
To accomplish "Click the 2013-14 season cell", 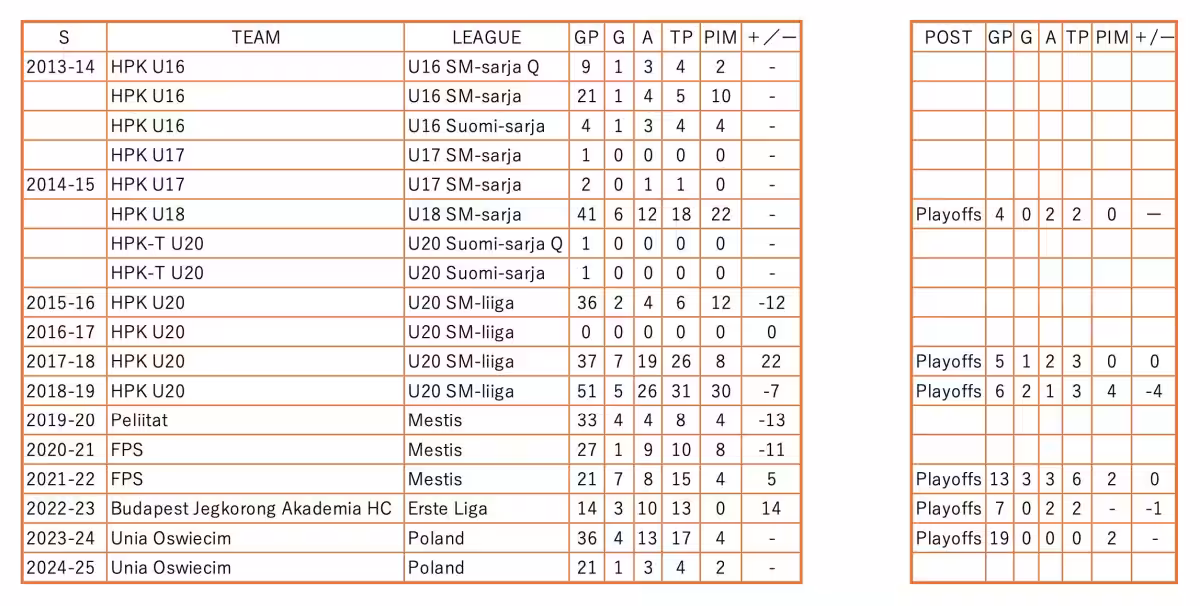I will pos(63,67).
